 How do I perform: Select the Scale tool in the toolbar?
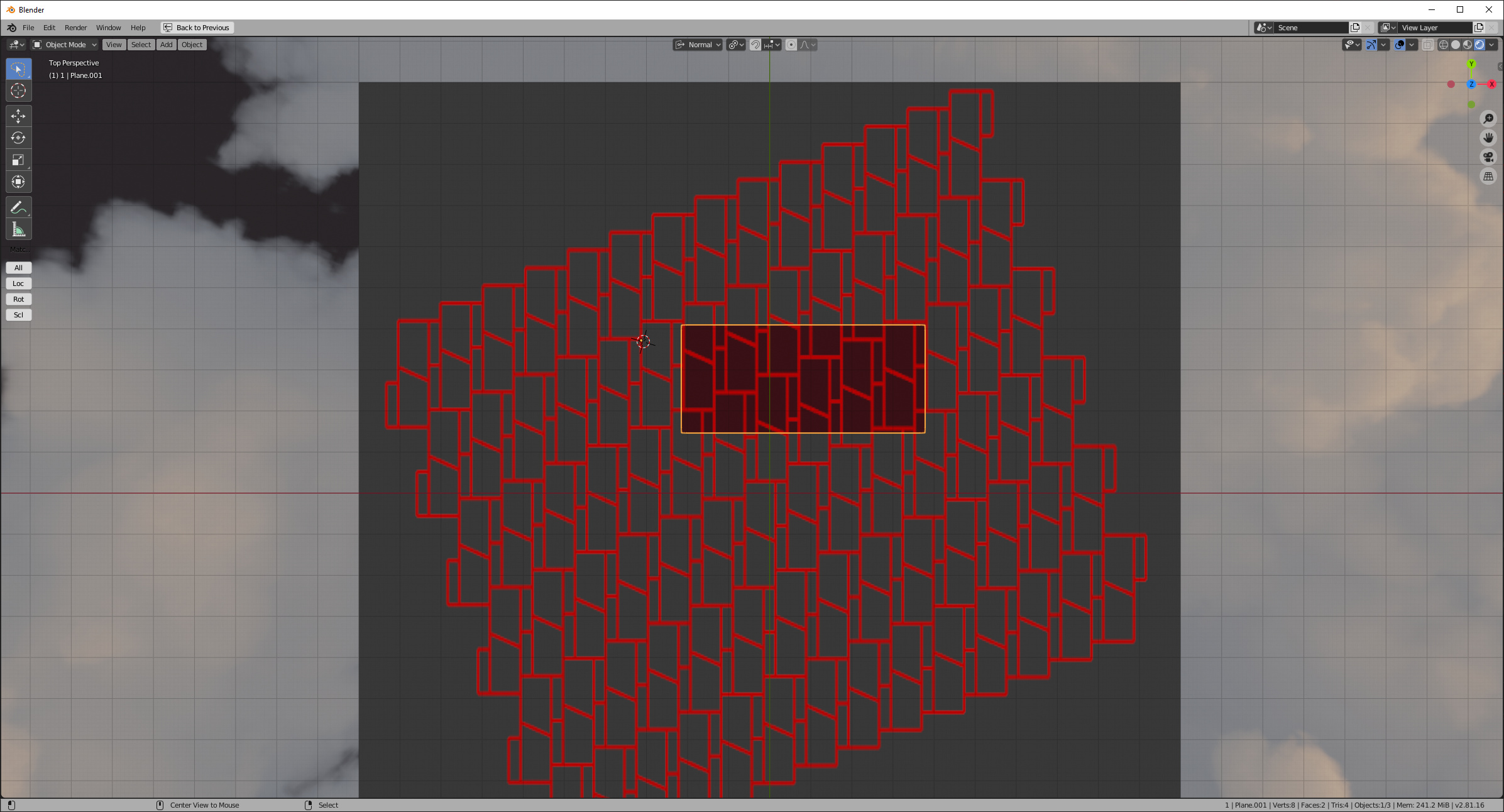(18, 160)
